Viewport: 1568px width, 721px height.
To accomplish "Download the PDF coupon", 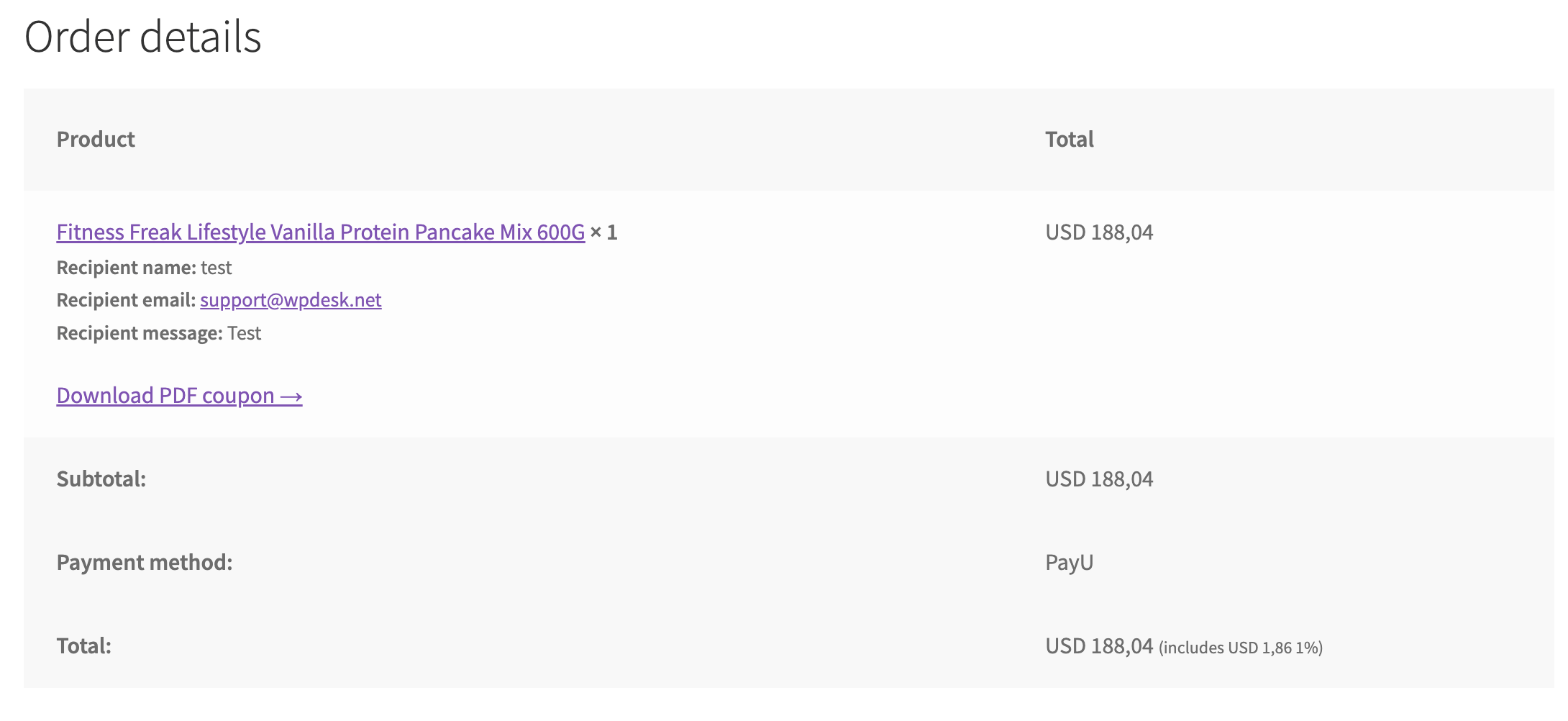I will point(179,395).
